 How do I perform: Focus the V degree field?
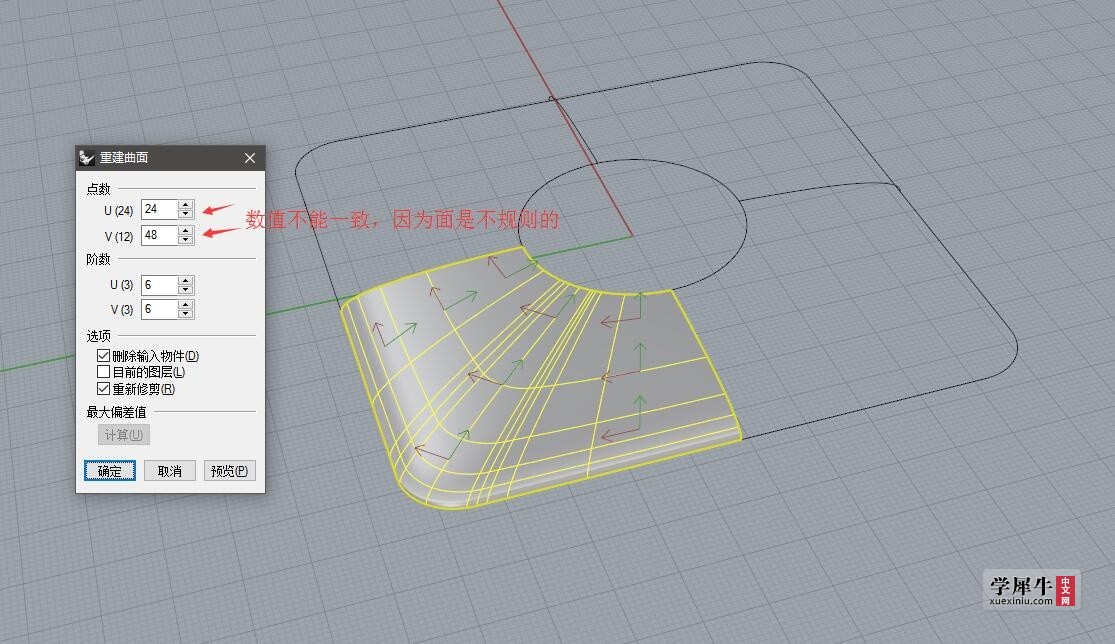pyautogui.click(x=159, y=309)
